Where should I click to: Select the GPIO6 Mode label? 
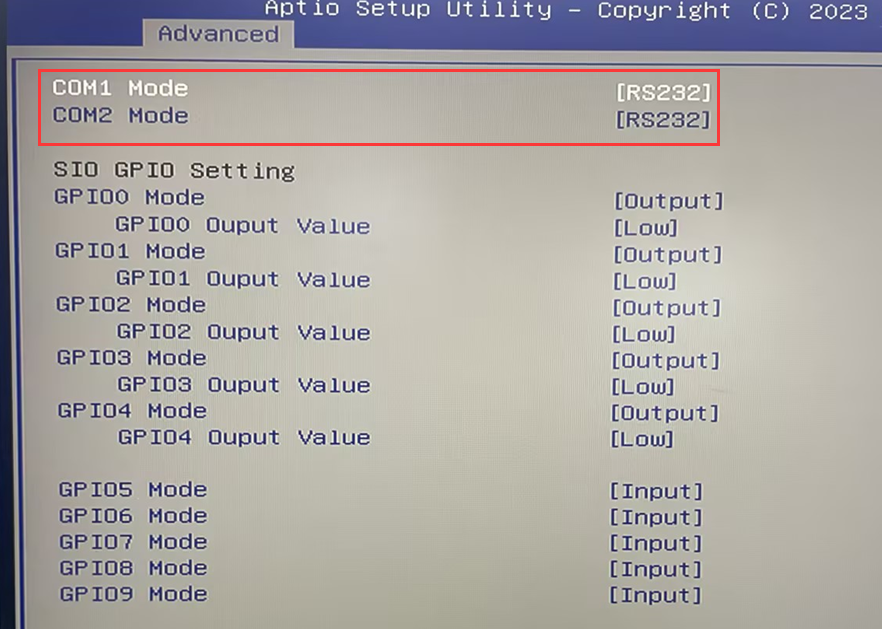133,516
